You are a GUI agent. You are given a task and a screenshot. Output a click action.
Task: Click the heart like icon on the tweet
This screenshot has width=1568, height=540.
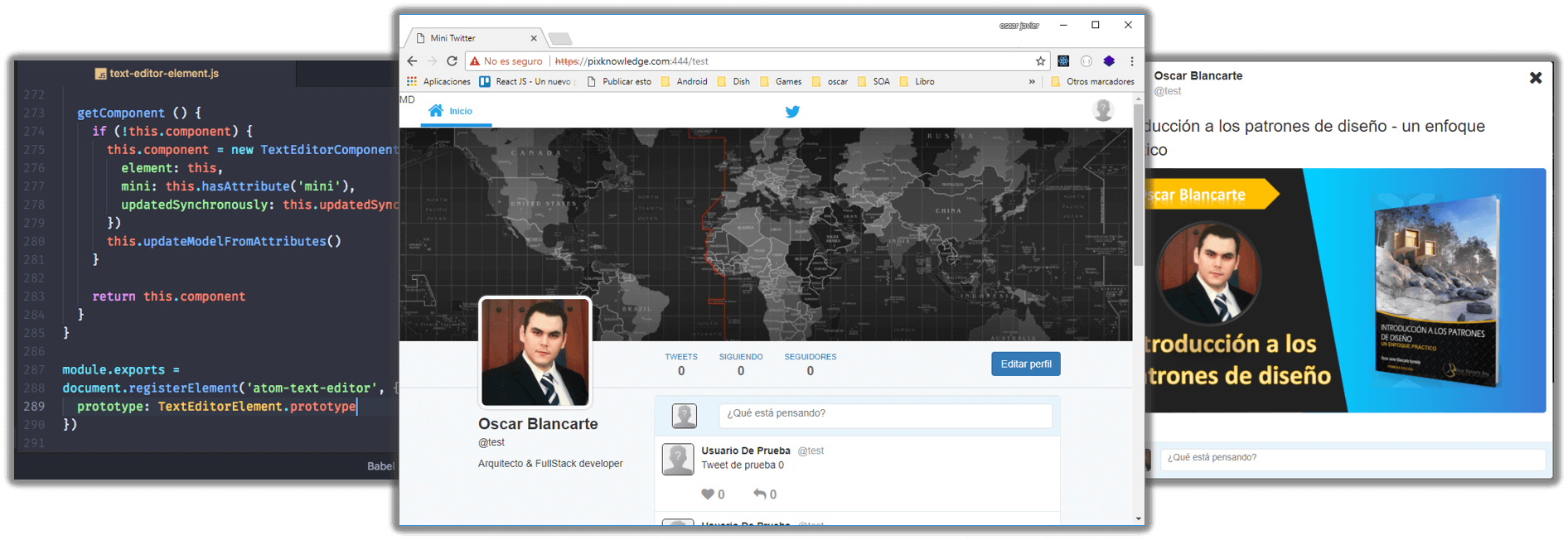(x=707, y=494)
